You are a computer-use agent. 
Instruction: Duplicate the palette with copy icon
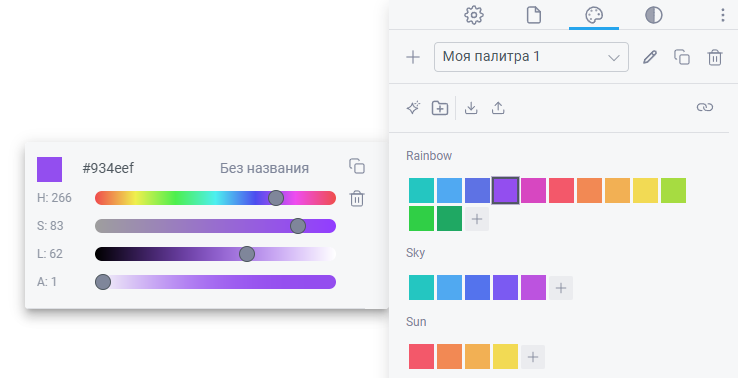[x=682, y=57]
